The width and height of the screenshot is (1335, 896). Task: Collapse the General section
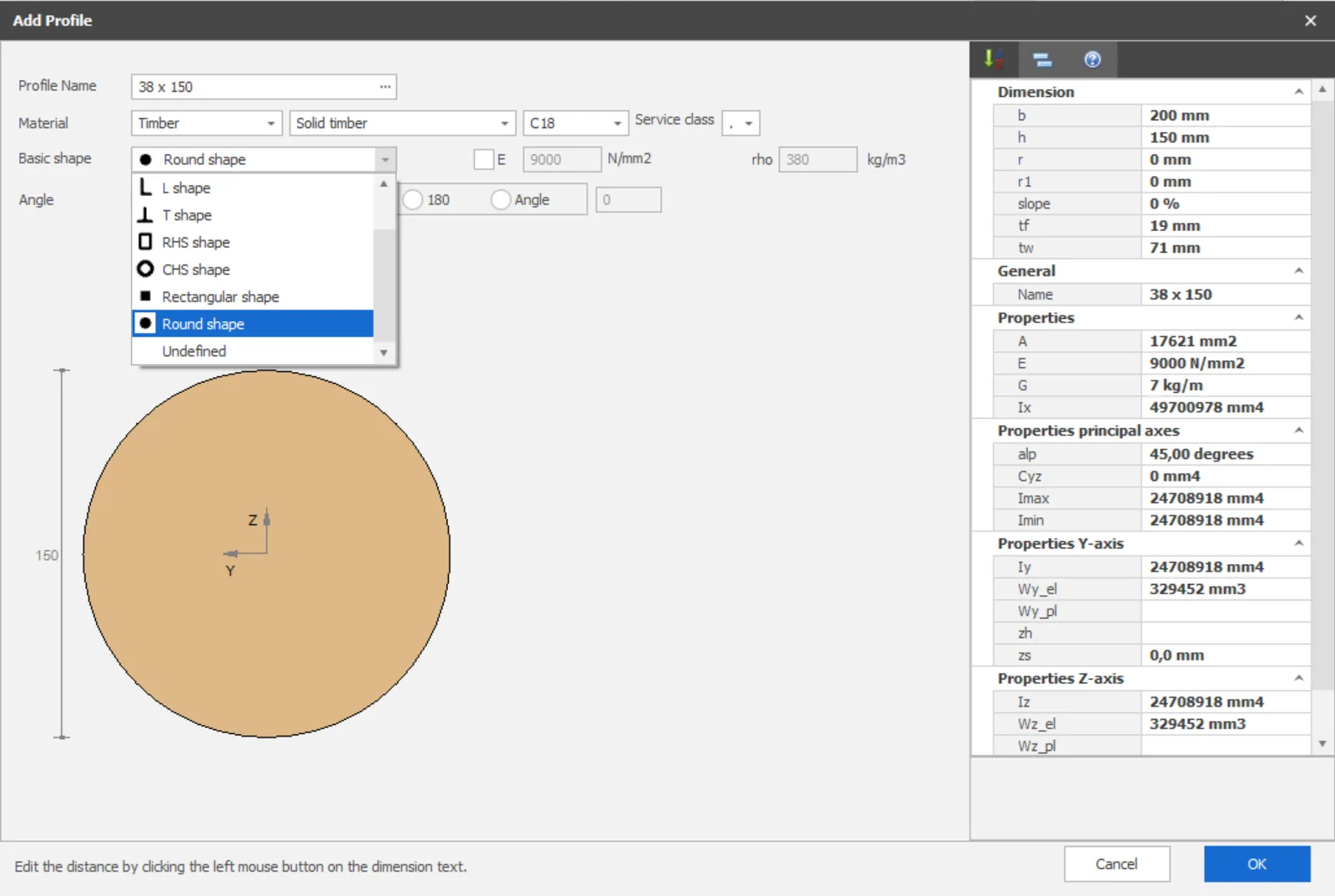coord(1298,271)
